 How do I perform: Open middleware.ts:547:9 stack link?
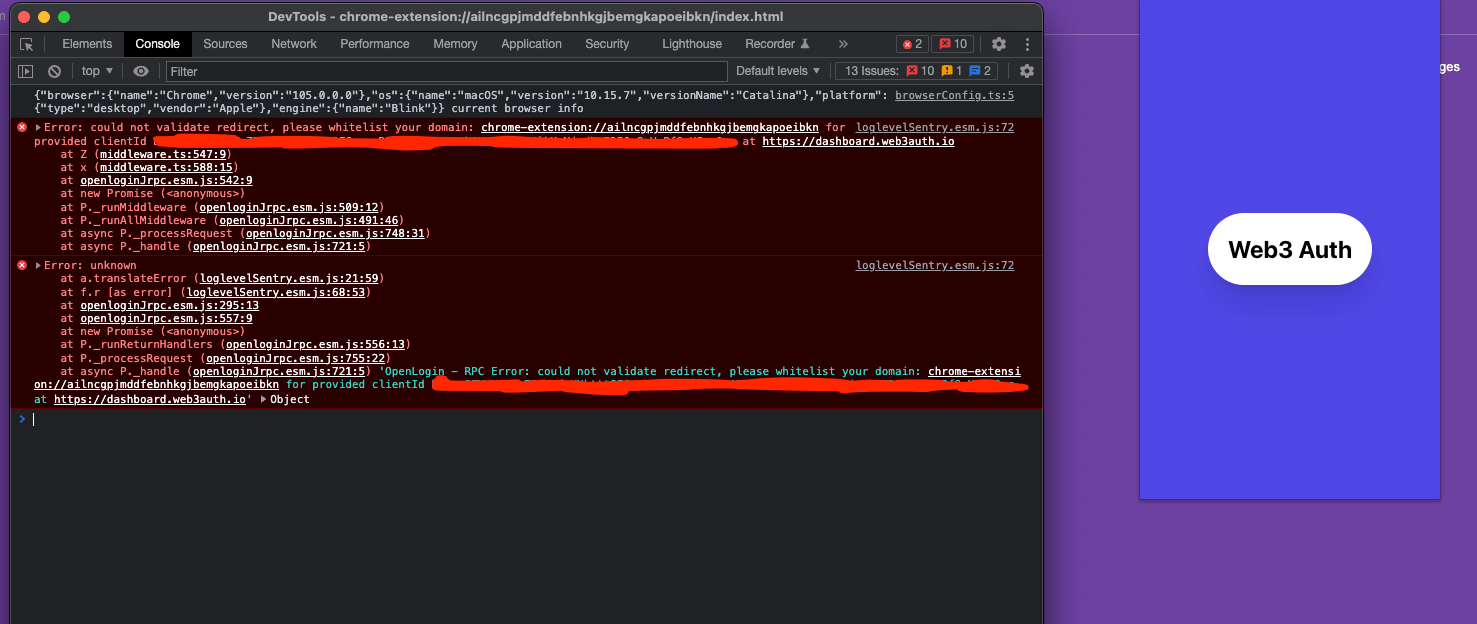coord(165,155)
